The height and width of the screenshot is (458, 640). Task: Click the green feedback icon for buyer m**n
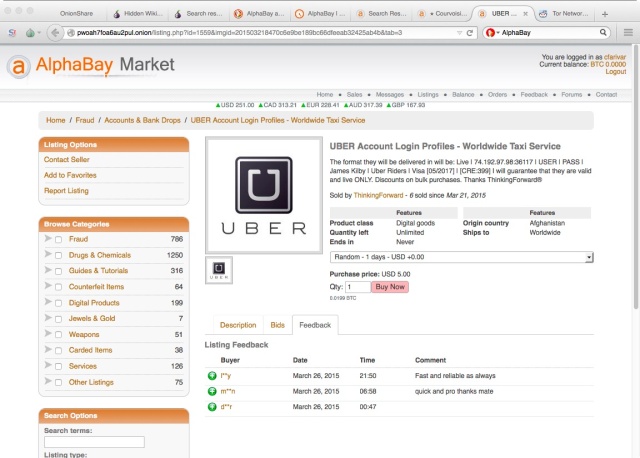tap(212, 391)
